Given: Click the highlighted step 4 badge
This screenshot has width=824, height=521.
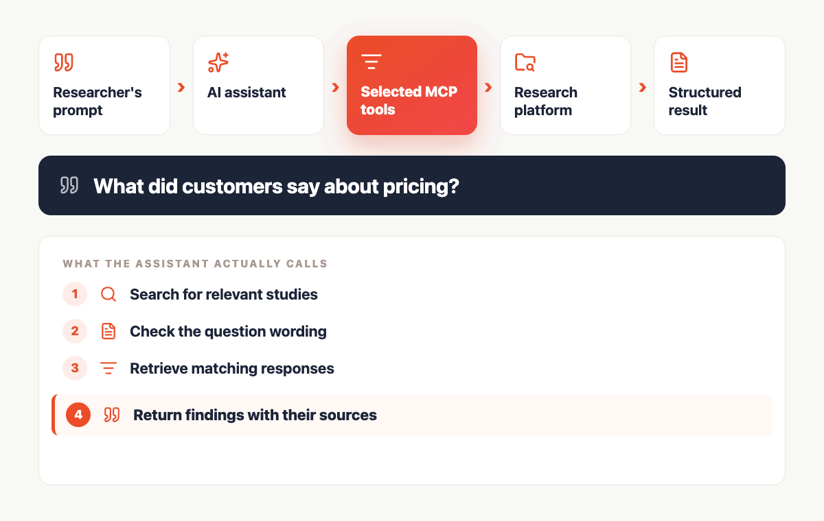Looking at the screenshot, I should tap(78, 415).
